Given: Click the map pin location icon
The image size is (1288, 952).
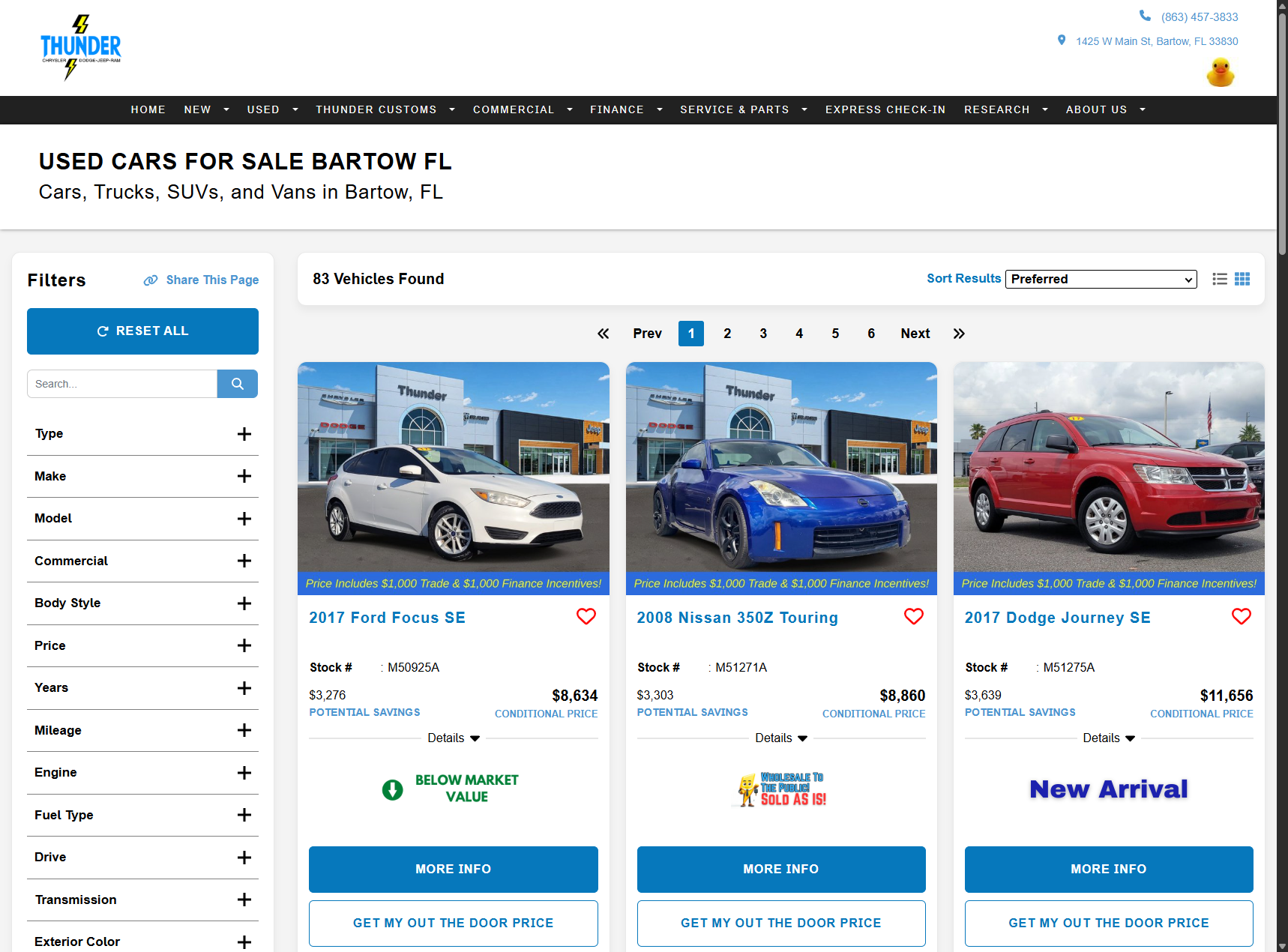Looking at the screenshot, I should point(1062,40).
